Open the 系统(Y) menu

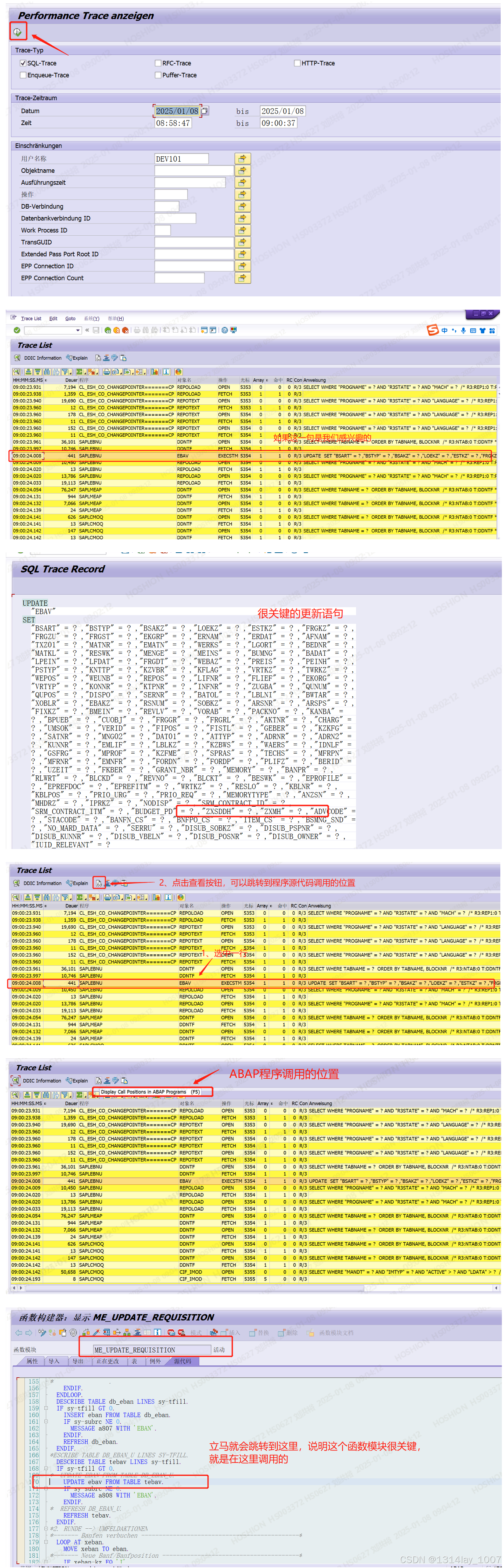91,318
